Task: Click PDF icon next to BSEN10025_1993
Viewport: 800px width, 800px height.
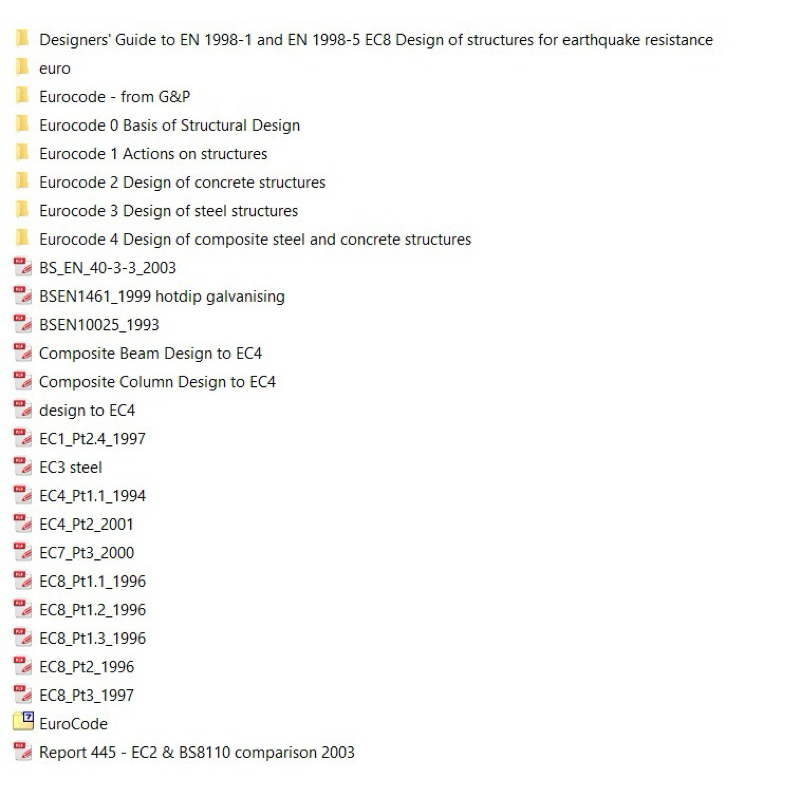Action: [23, 324]
